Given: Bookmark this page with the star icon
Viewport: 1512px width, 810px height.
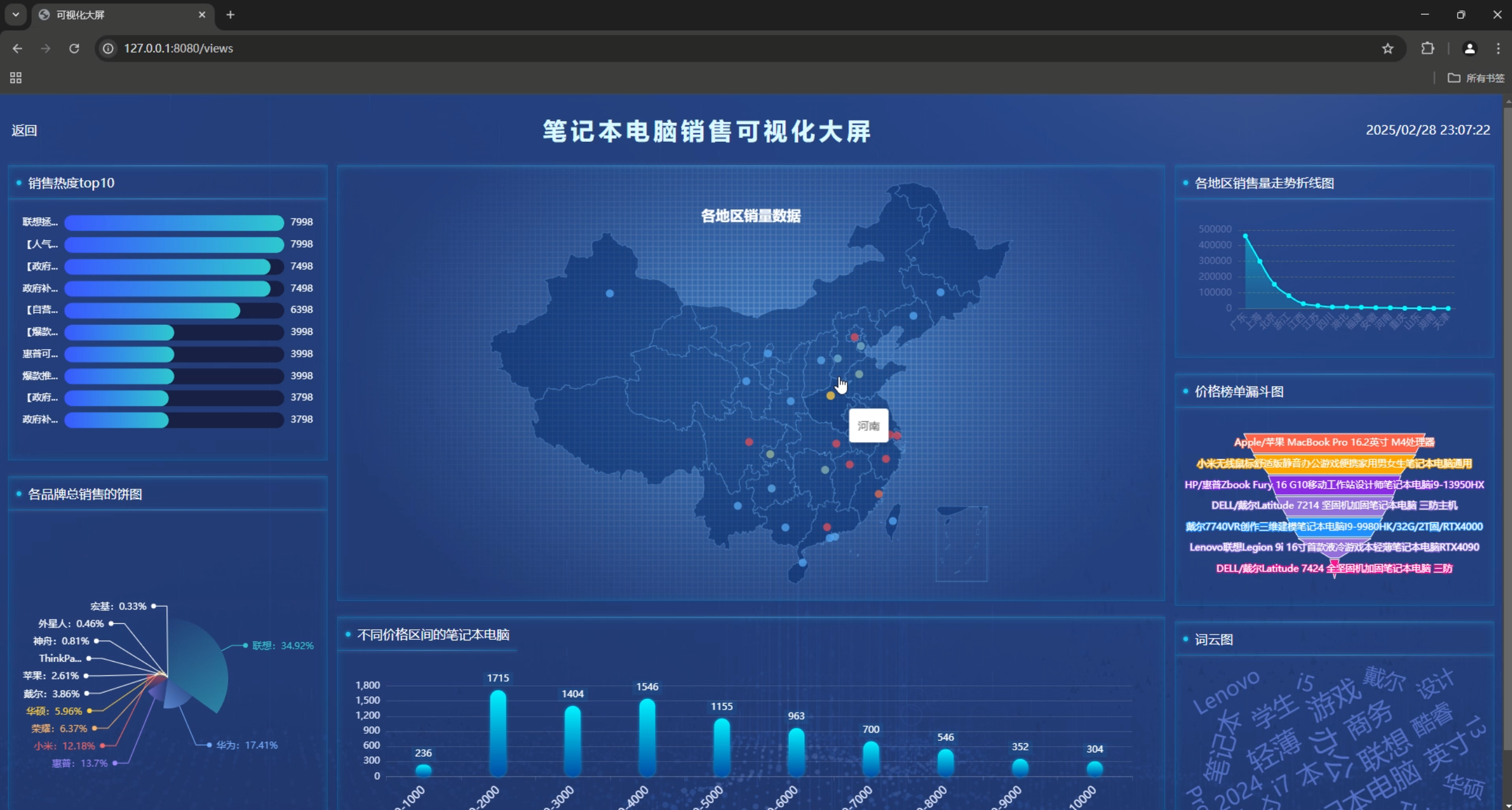Looking at the screenshot, I should coord(1388,48).
